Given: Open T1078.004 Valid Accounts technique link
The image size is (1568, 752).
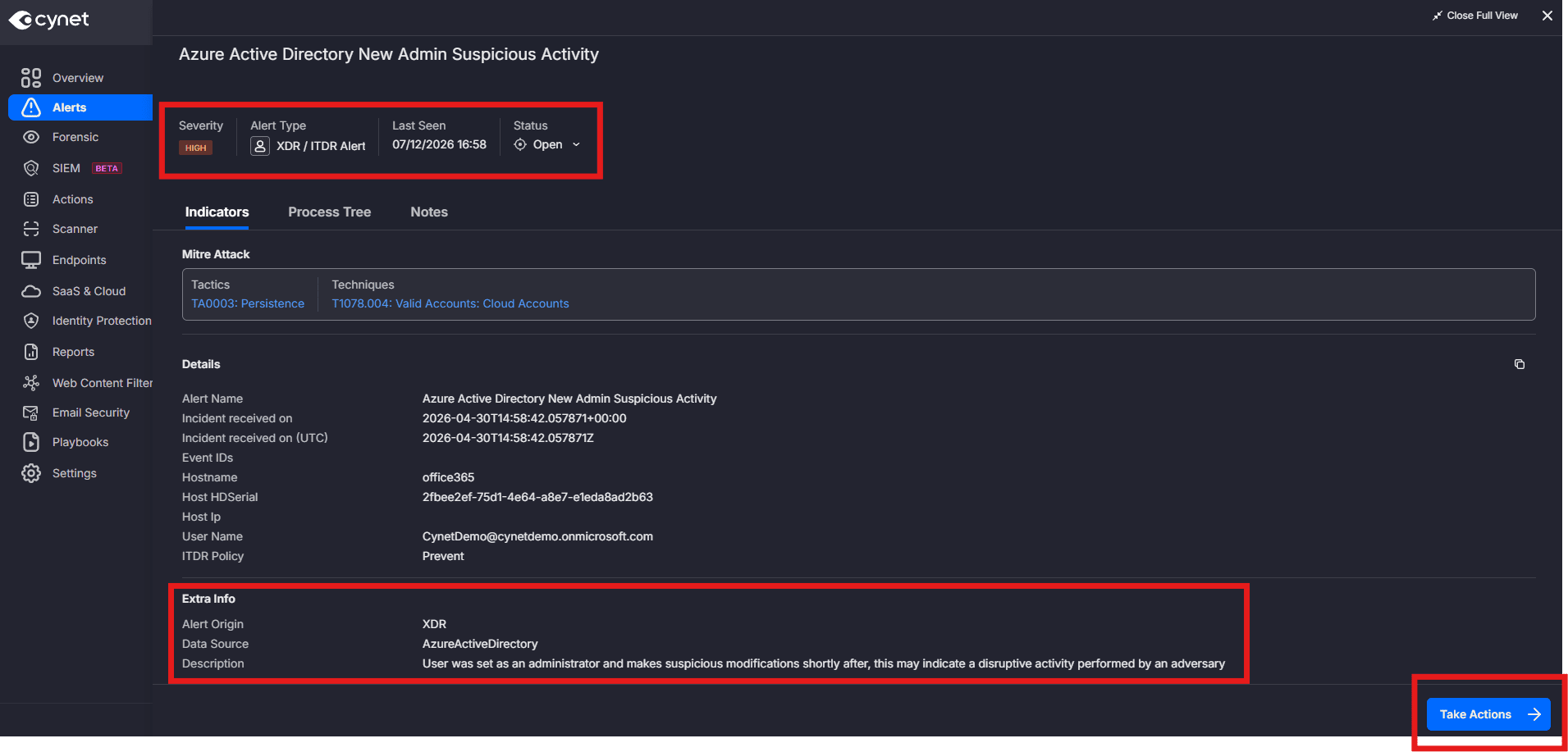Looking at the screenshot, I should pos(450,303).
